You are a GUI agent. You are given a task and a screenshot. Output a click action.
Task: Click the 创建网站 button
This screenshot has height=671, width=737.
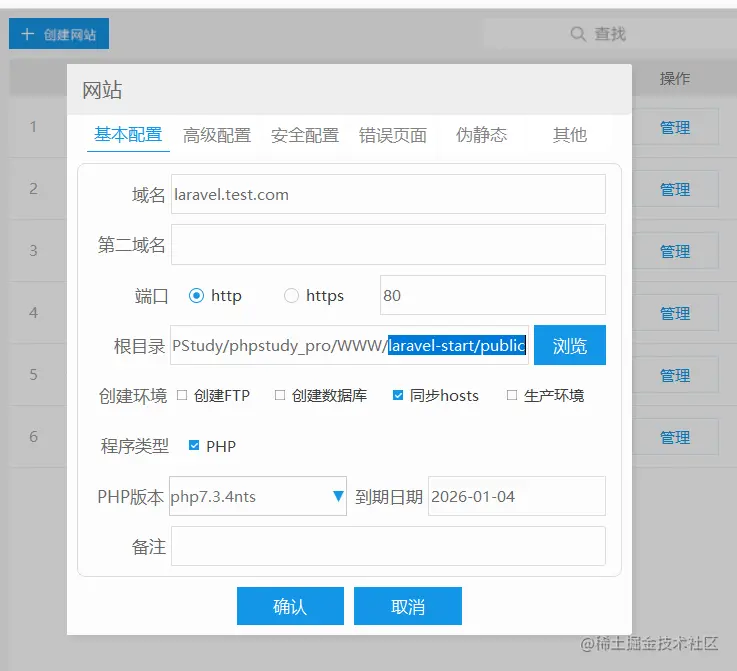point(59,34)
